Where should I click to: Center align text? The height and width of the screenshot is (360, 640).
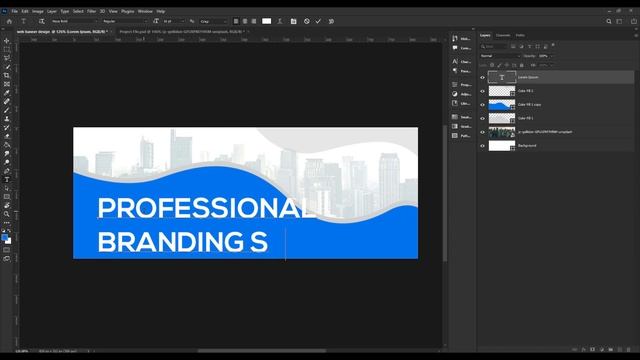tap(245, 21)
